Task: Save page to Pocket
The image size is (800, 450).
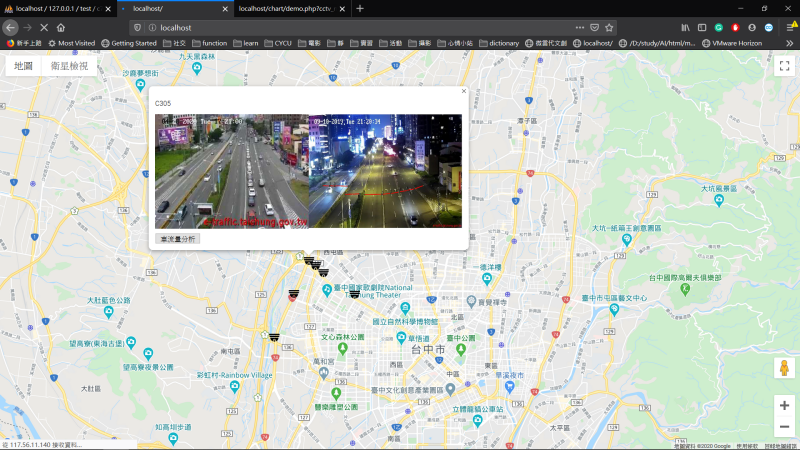Action: 594,28
